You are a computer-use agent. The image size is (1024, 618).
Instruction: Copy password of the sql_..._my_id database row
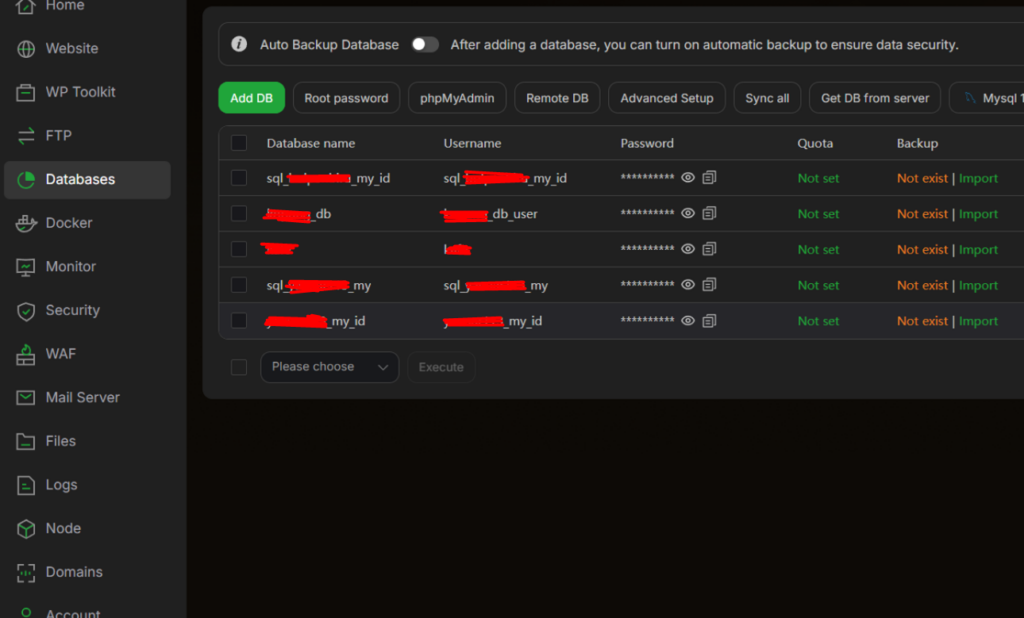[709, 177]
